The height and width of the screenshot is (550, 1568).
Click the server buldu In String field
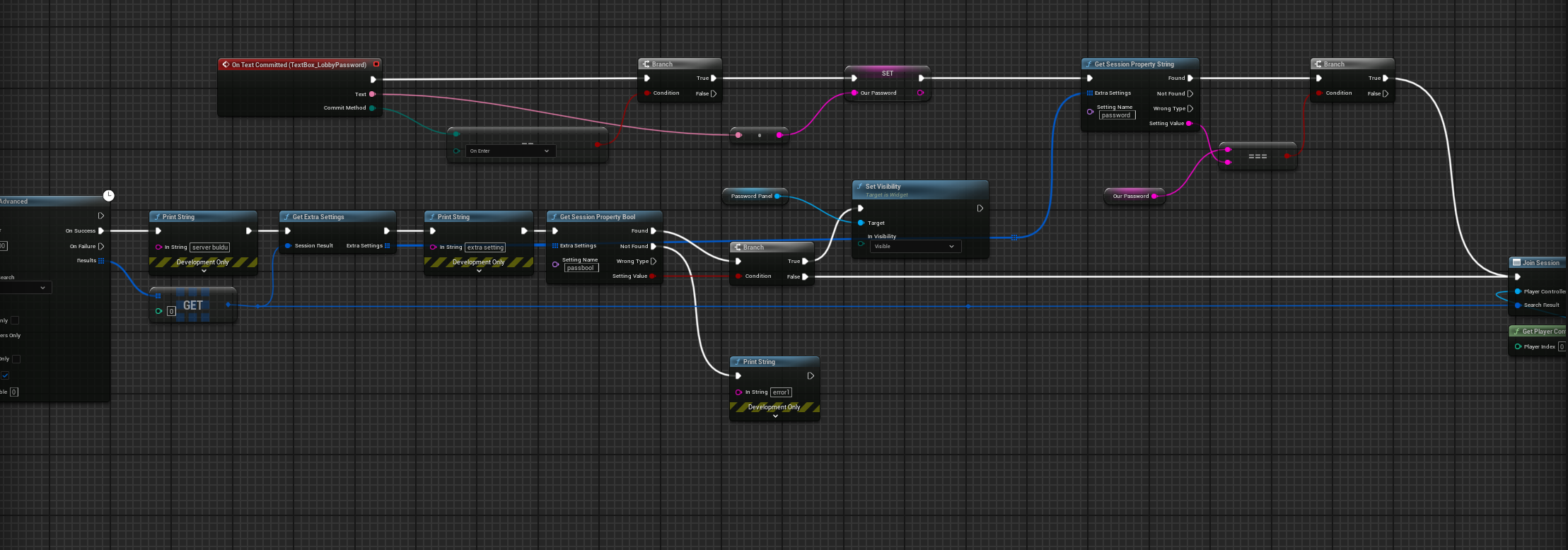[x=210, y=247]
